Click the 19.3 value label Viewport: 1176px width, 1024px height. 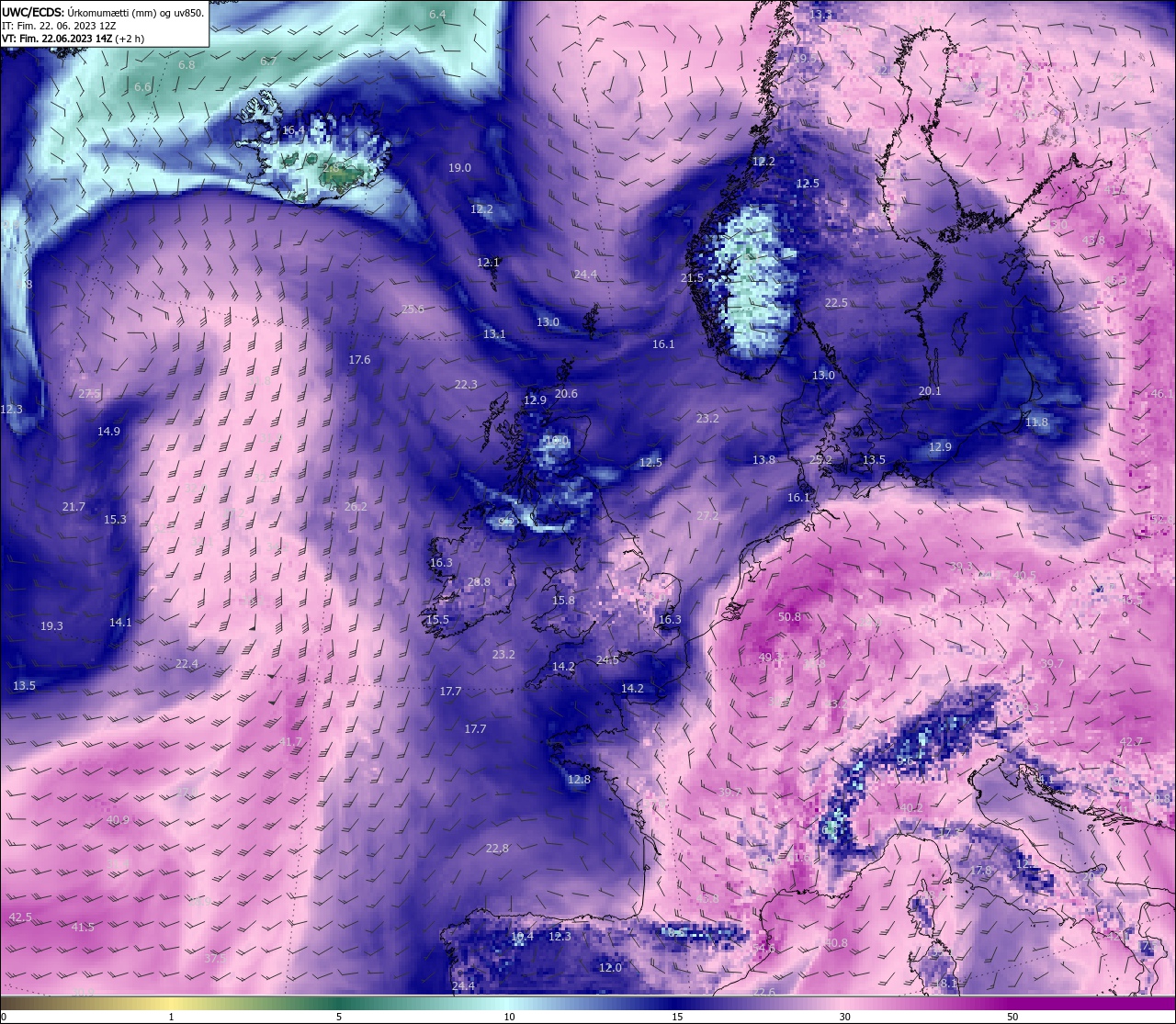click(x=51, y=626)
